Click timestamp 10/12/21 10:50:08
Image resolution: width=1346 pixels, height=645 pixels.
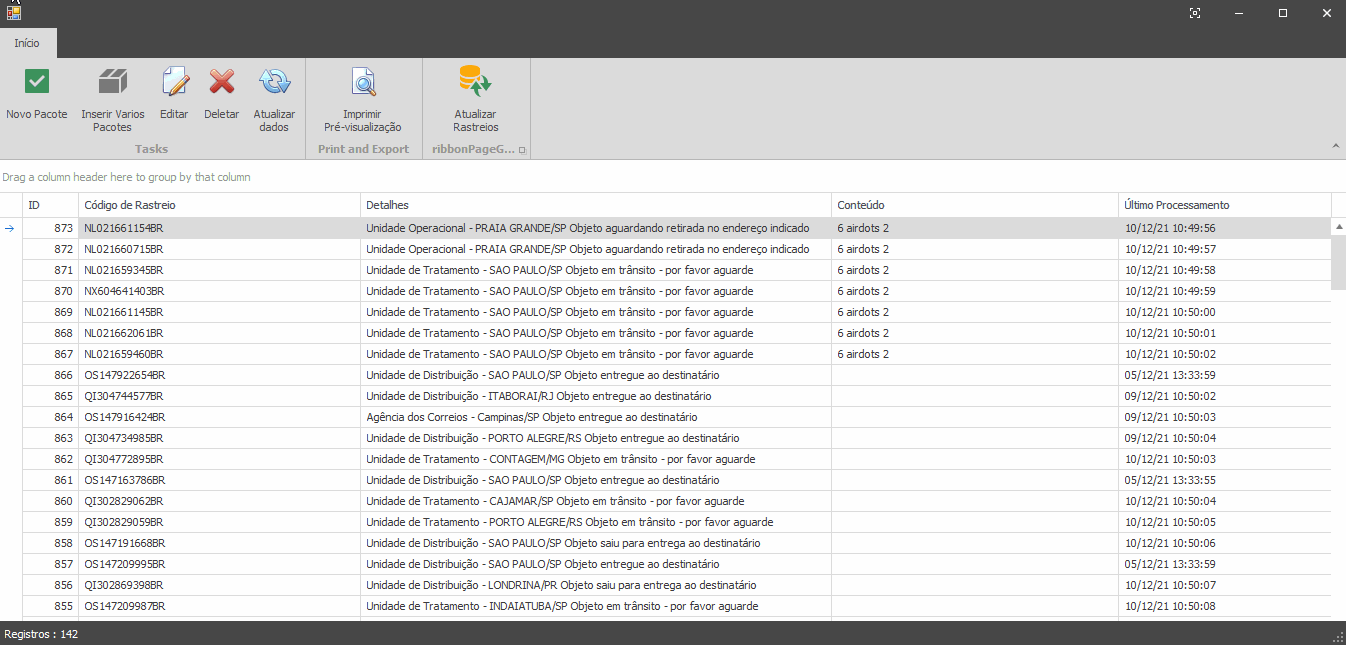pyautogui.click(x=1170, y=606)
